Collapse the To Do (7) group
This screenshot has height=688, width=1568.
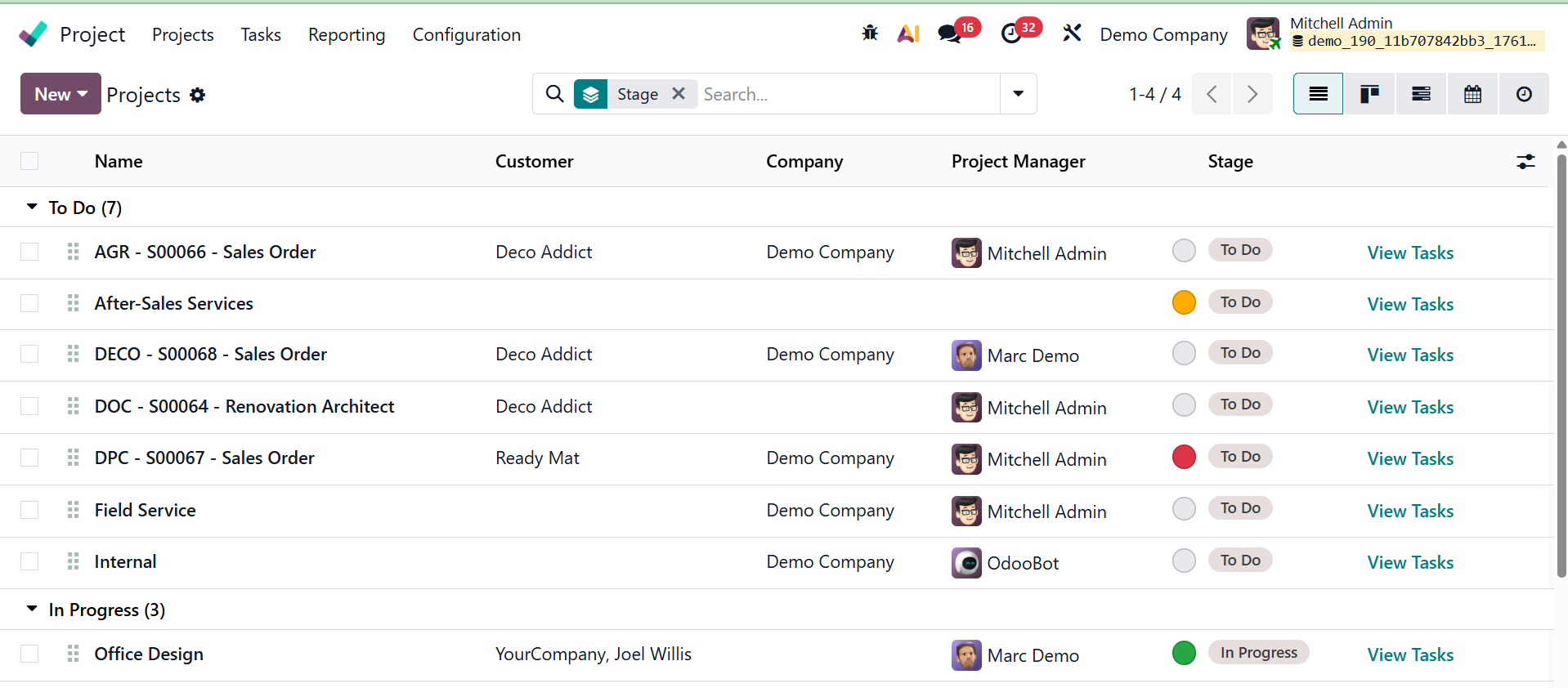(32, 208)
